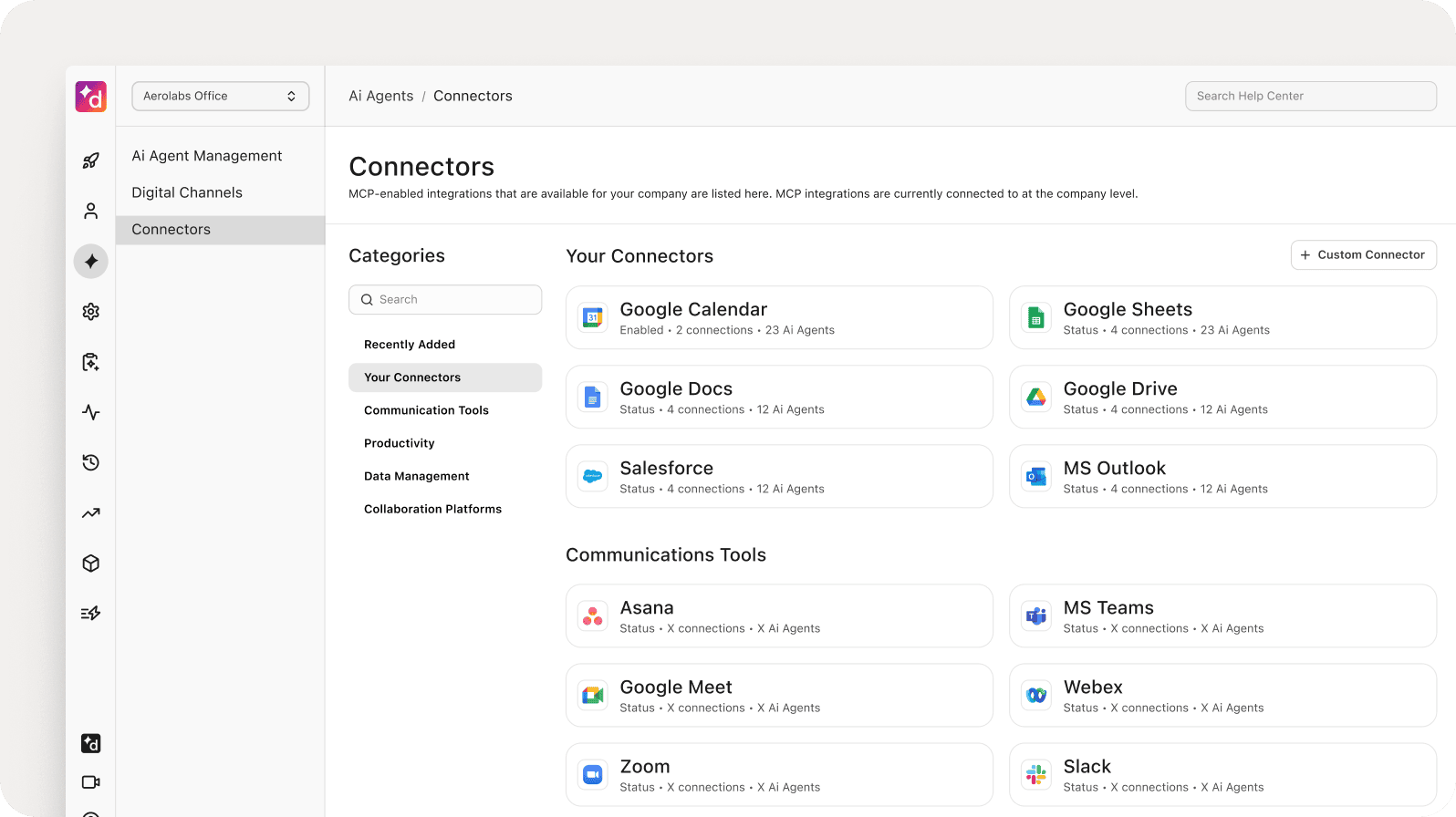Viewport: 1456px width, 817px height.
Task: Click the Google Meet icon
Action: [x=593, y=696]
